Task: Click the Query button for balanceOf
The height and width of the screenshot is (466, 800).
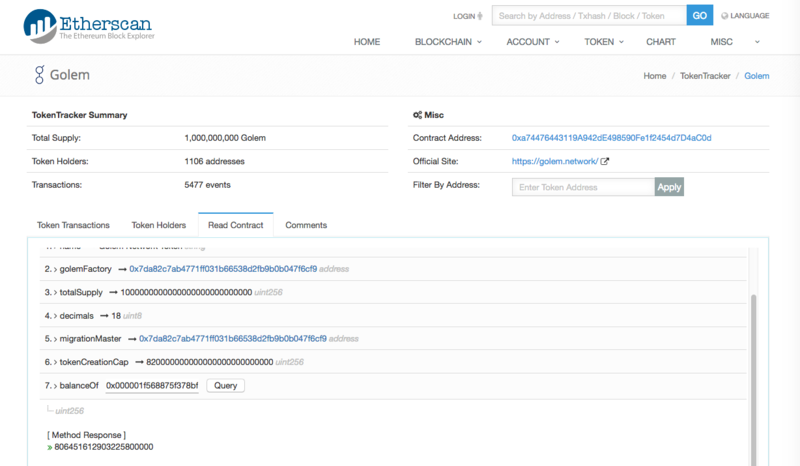Action: tap(226, 386)
